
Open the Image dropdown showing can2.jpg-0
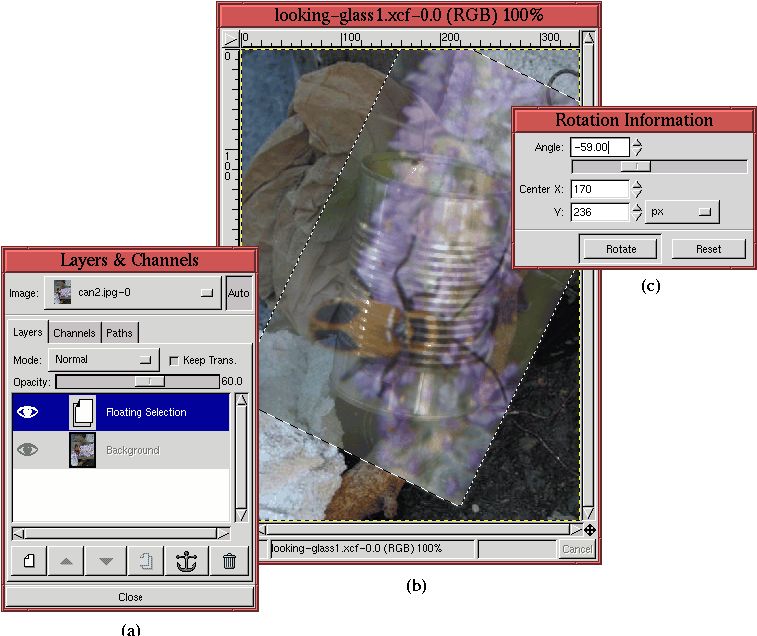click(133, 293)
